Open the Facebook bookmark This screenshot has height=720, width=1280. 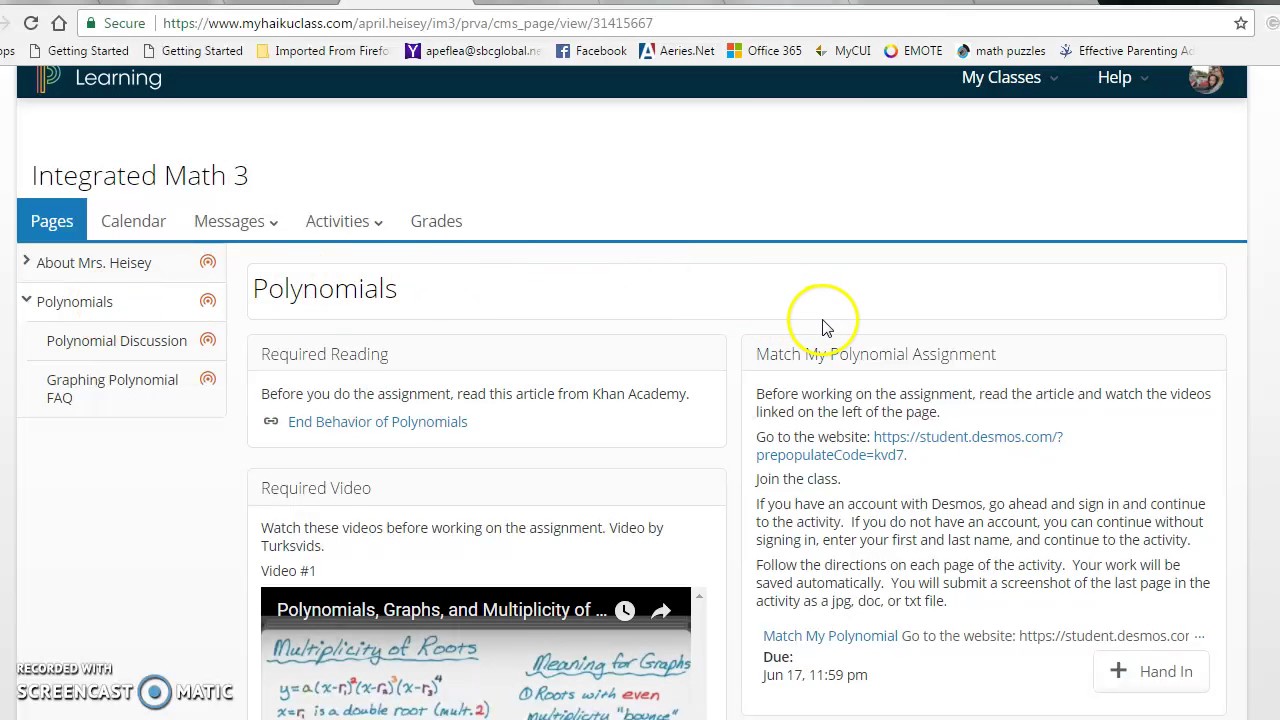(x=591, y=51)
